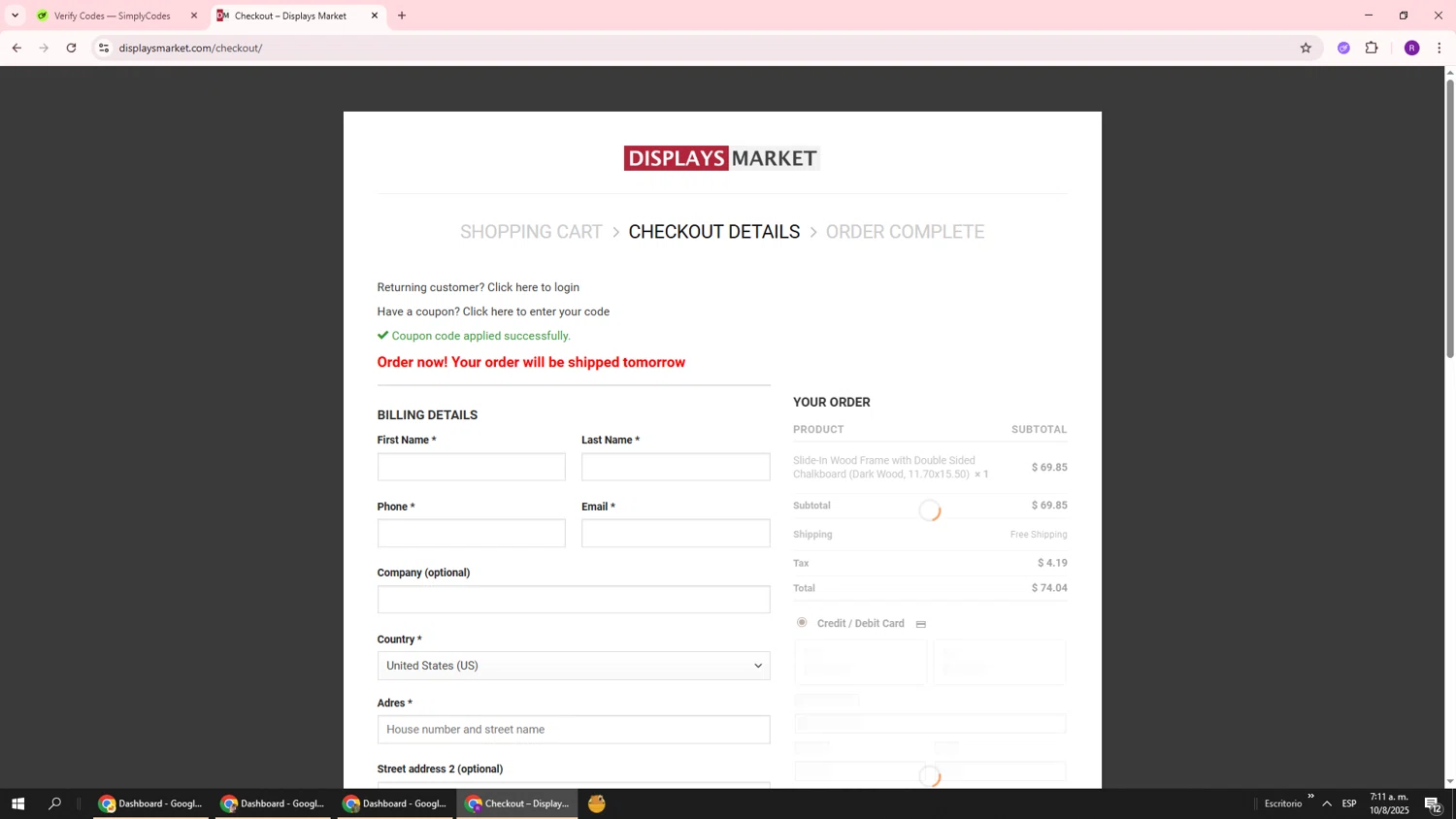
Task: Open Chrome three-dot menu
Action: pyautogui.click(x=1439, y=48)
